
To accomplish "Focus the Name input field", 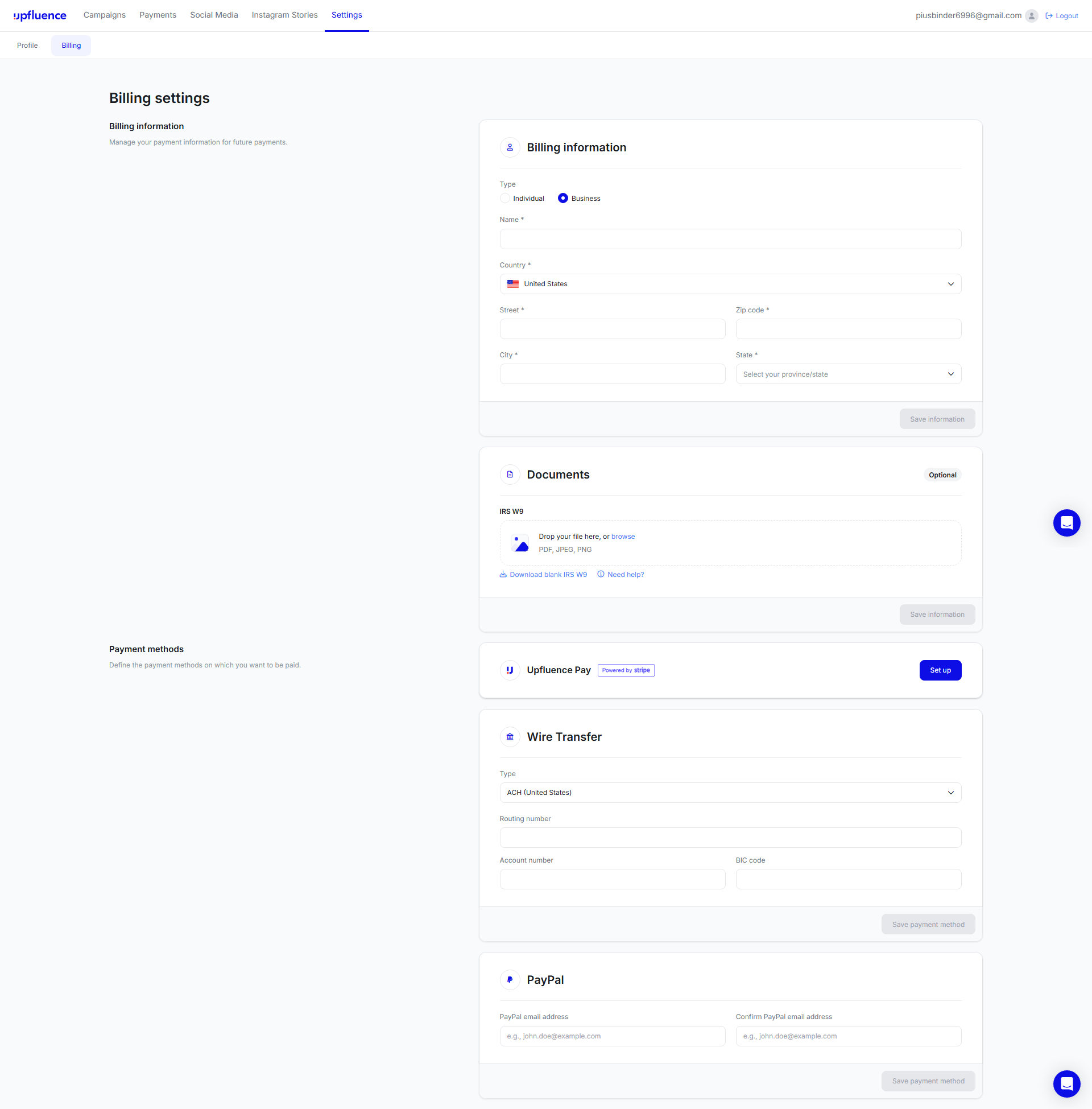I will coord(730,239).
